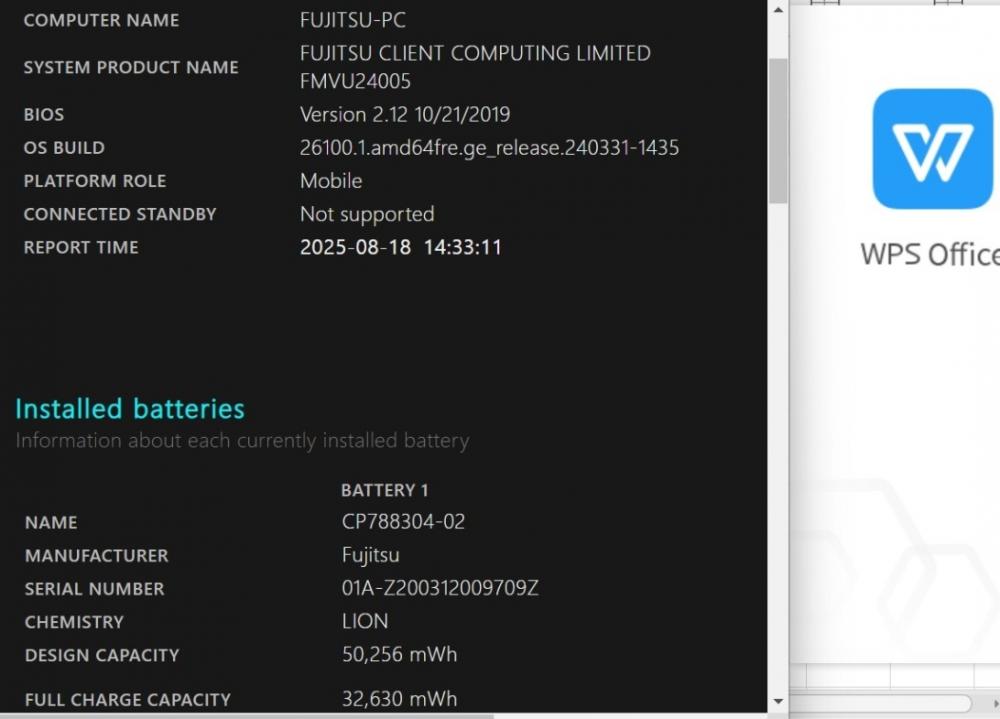Click the Not supported connected standby value
The width and height of the screenshot is (1000, 719).
(367, 214)
